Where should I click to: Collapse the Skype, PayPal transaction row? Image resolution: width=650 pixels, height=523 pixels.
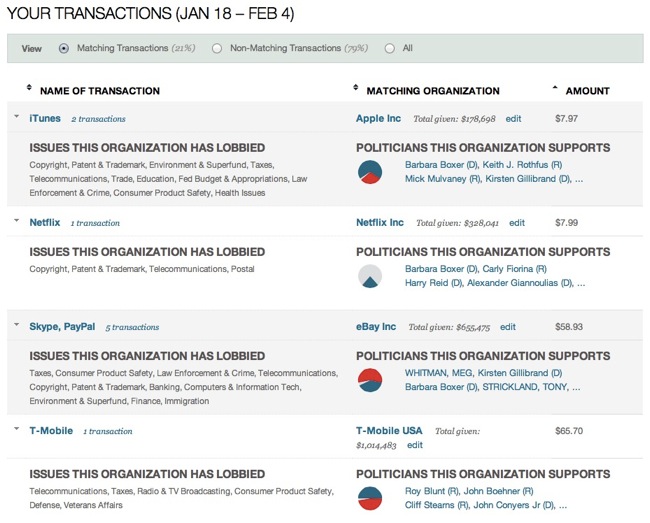pos(17,324)
